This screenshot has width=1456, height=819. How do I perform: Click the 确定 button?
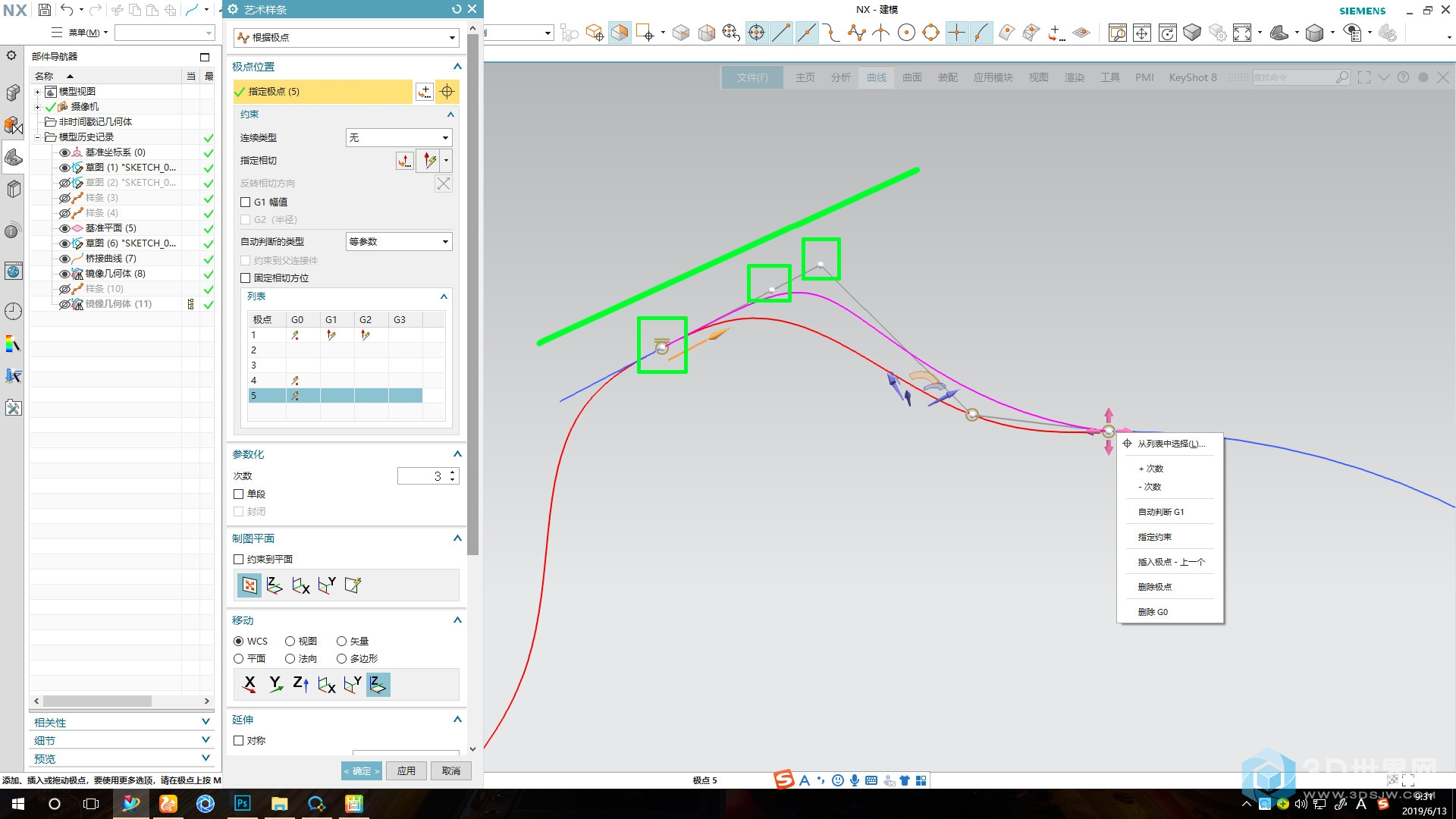pyautogui.click(x=362, y=771)
